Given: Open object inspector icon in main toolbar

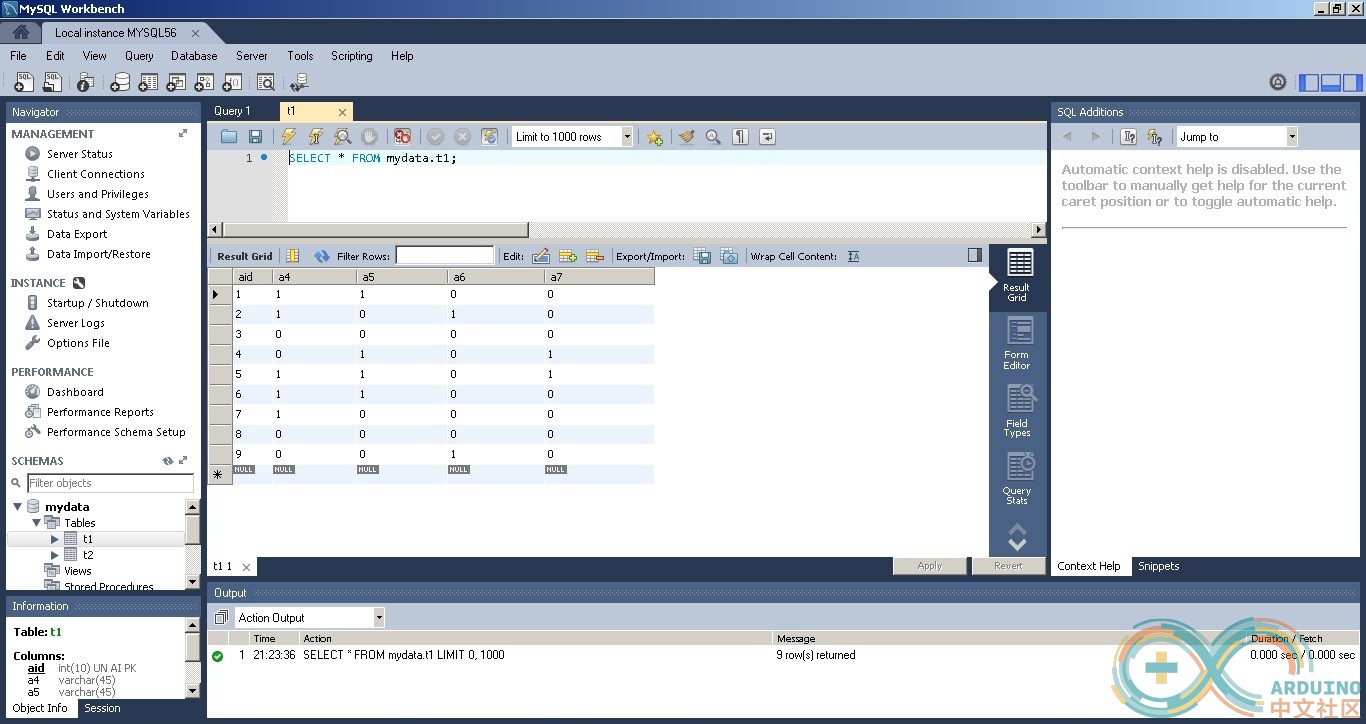Looking at the screenshot, I should (x=85, y=82).
